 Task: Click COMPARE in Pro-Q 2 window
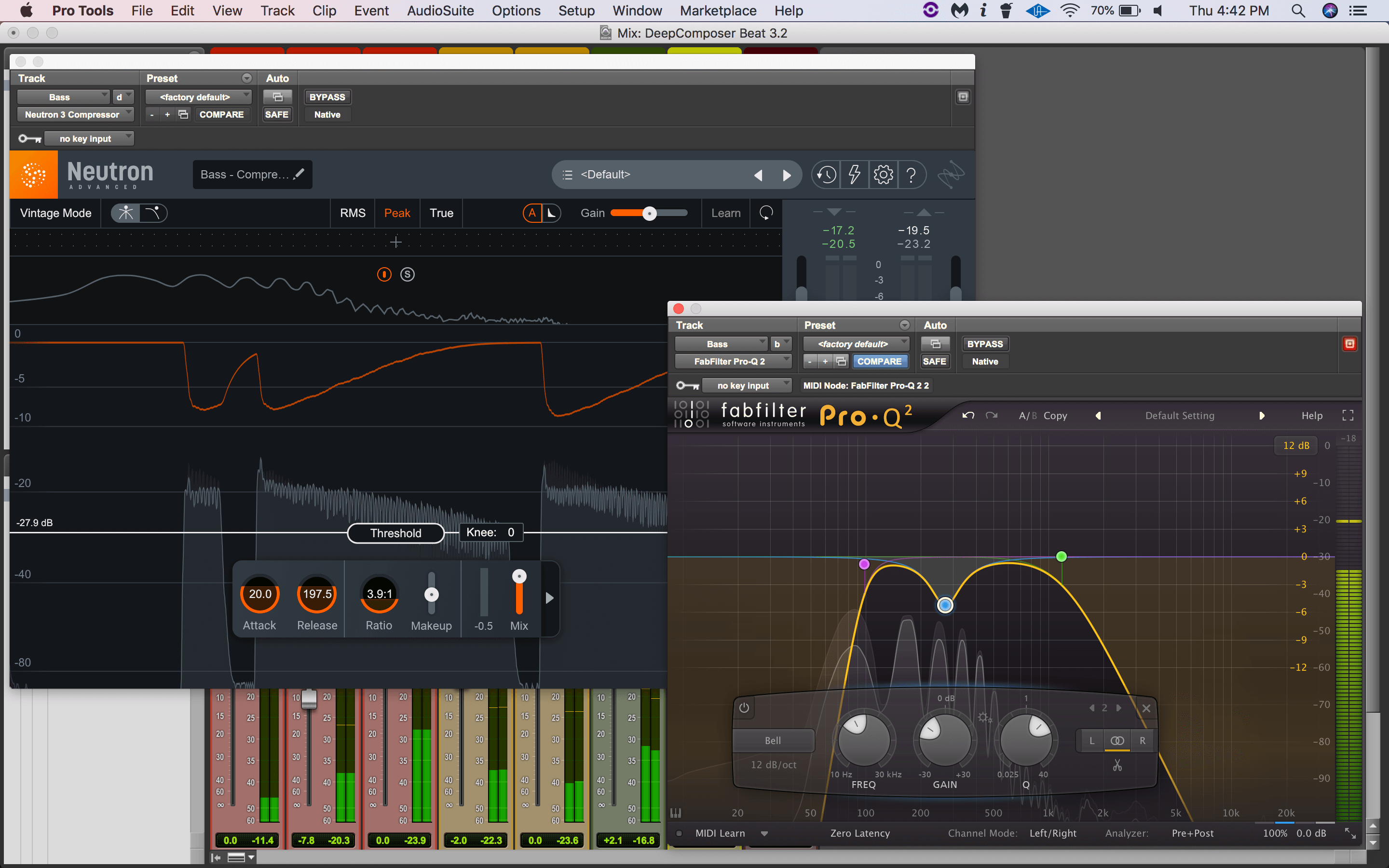[879, 361]
